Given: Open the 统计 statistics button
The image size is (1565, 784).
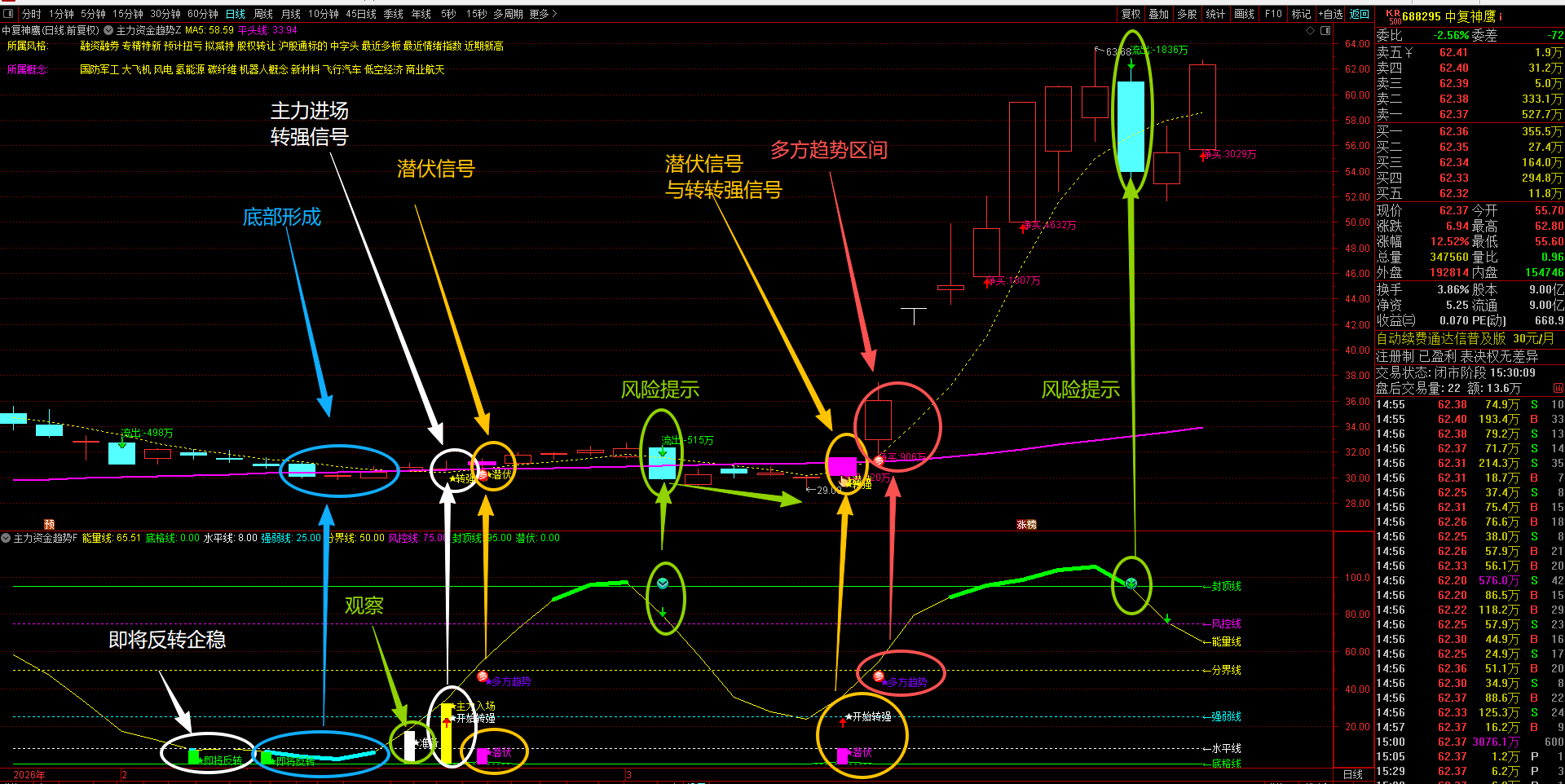Looking at the screenshot, I should tap(1215, 14).
